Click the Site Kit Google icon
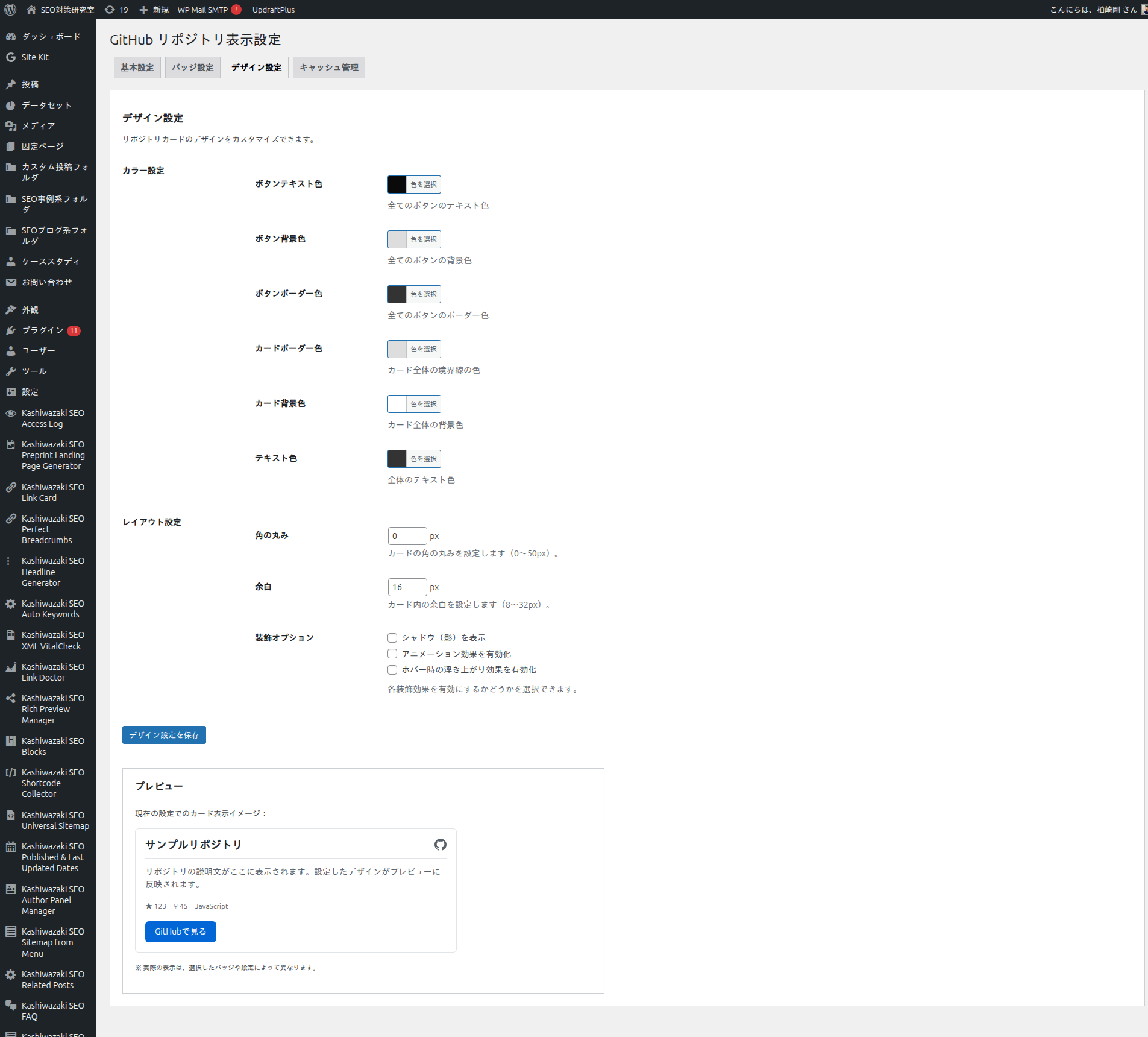Viewport: 1148px width, 1037px height. click(11, 57)
